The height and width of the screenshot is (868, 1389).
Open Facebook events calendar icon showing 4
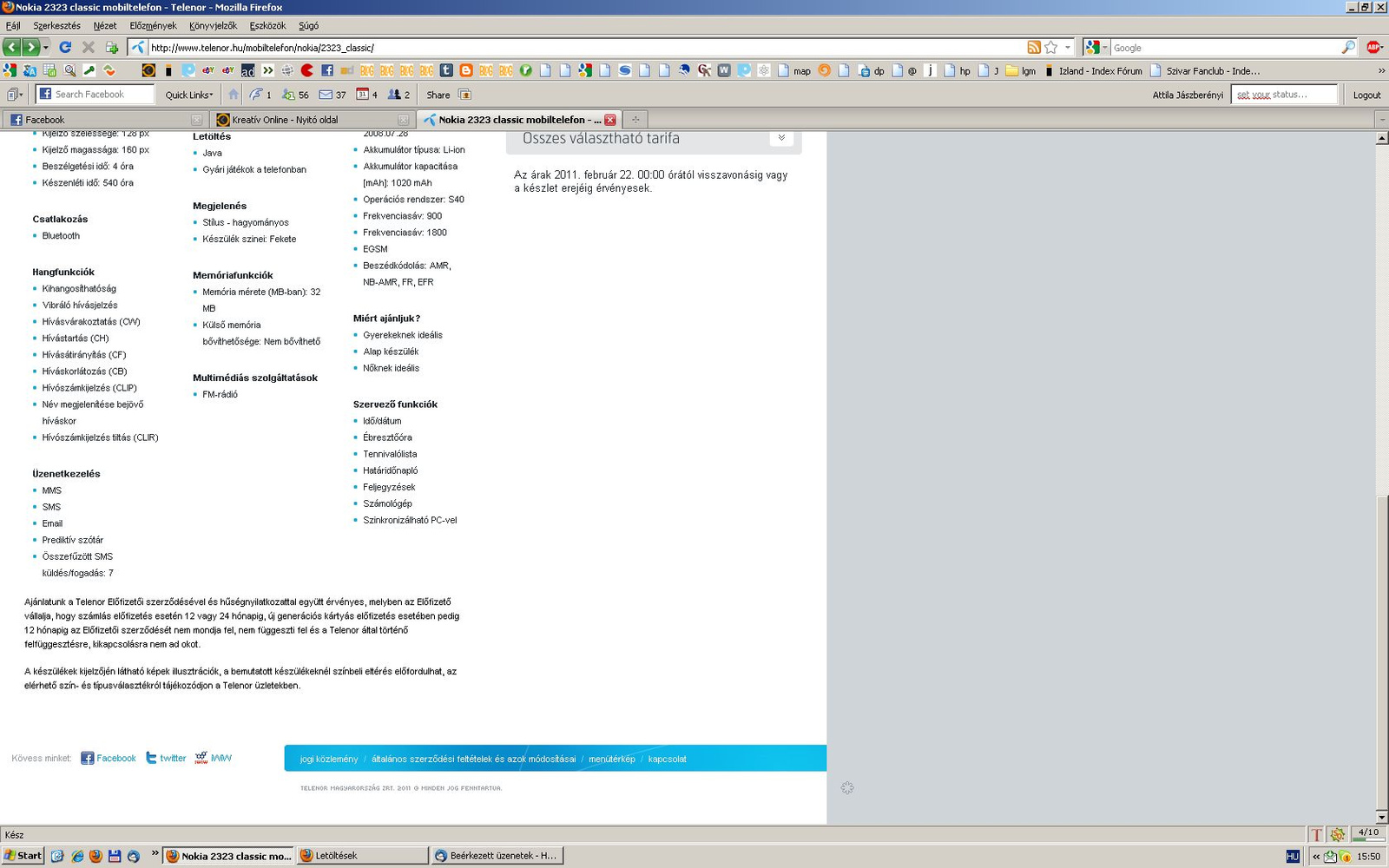(x=366, y=95)
